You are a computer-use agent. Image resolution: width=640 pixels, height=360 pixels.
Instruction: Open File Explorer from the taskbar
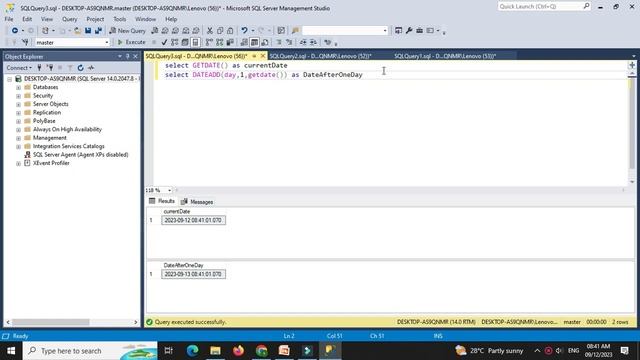pos(215,351)
